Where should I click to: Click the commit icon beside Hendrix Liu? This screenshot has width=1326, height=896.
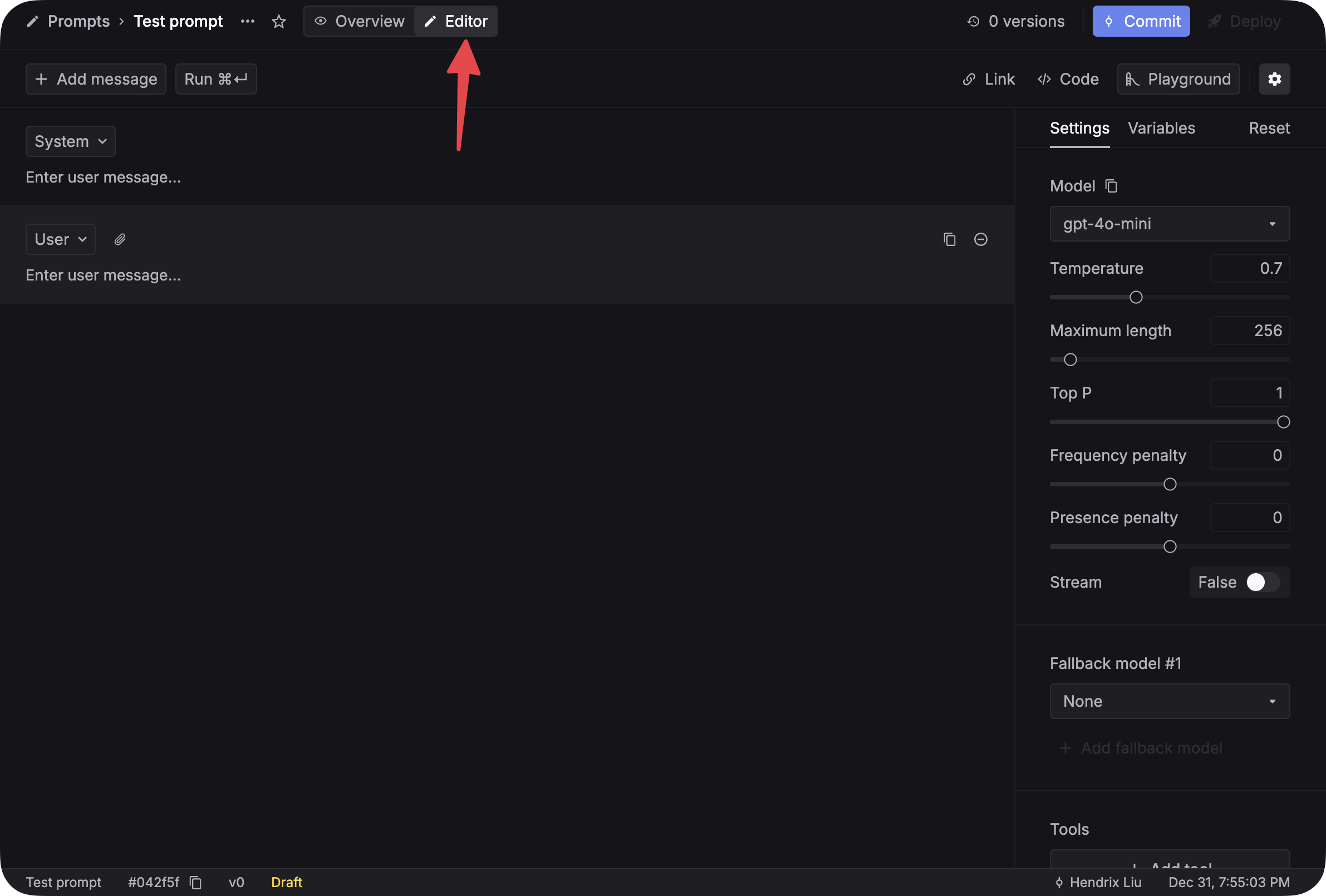pyautogui.click(x=1059, y=882)
